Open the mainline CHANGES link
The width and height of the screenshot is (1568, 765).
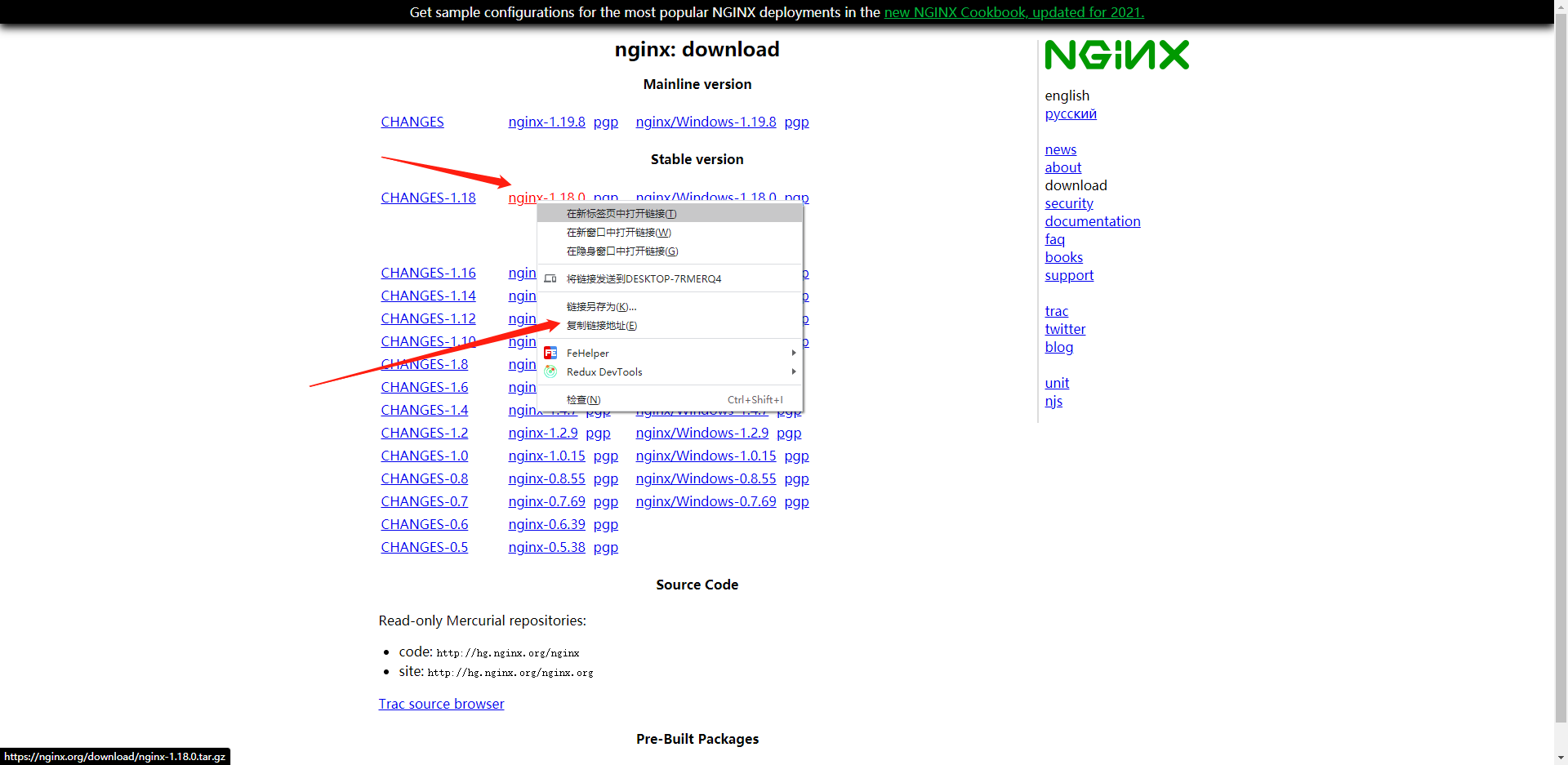pyautogui.click(x=412, y=122)
